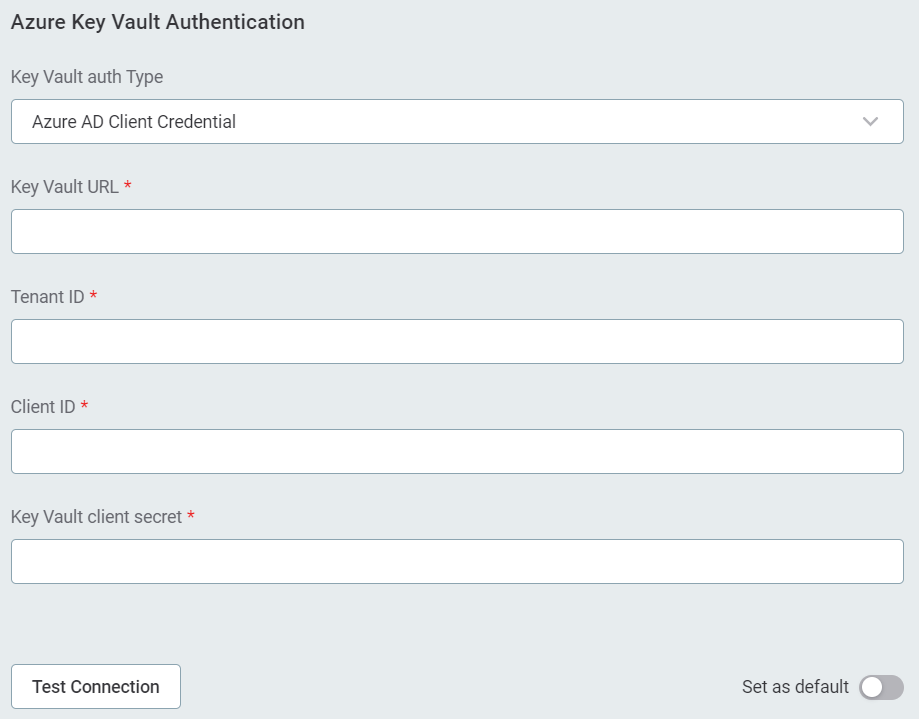
Task: Focus the Key Vault URL input field
Action: pyautogui.click(x=457, y=232)
